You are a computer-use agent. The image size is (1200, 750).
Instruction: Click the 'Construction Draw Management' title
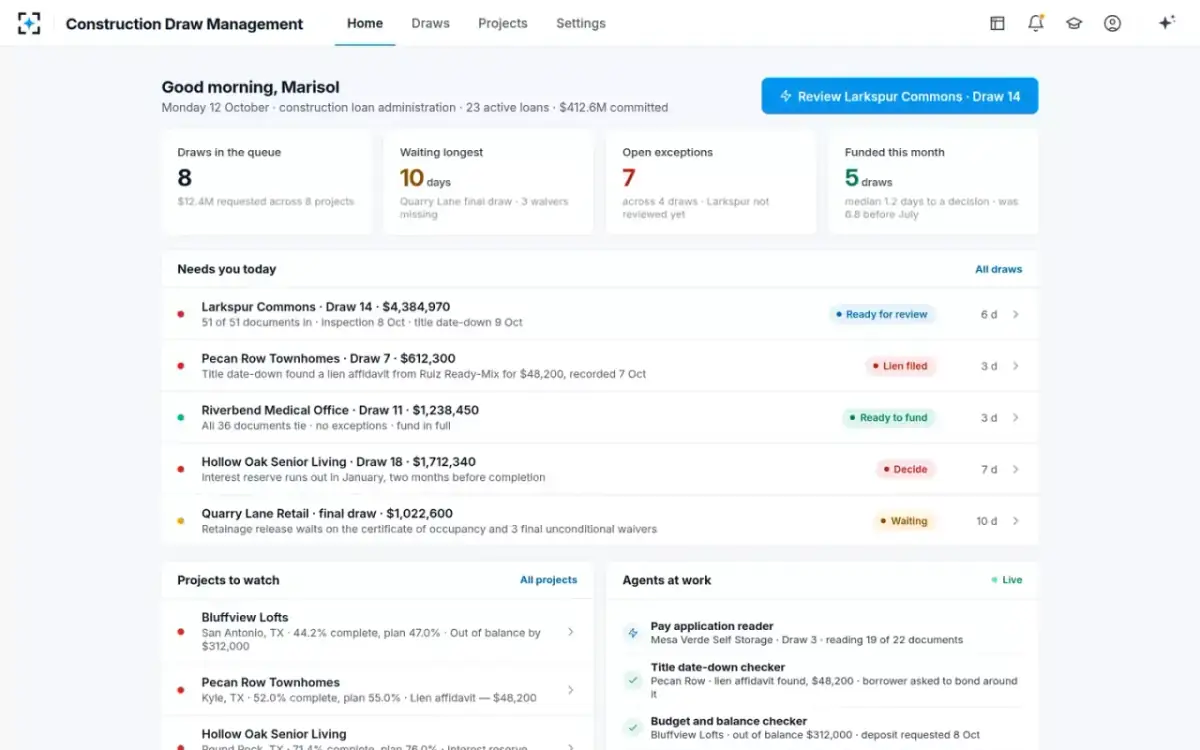click(184, 24)
